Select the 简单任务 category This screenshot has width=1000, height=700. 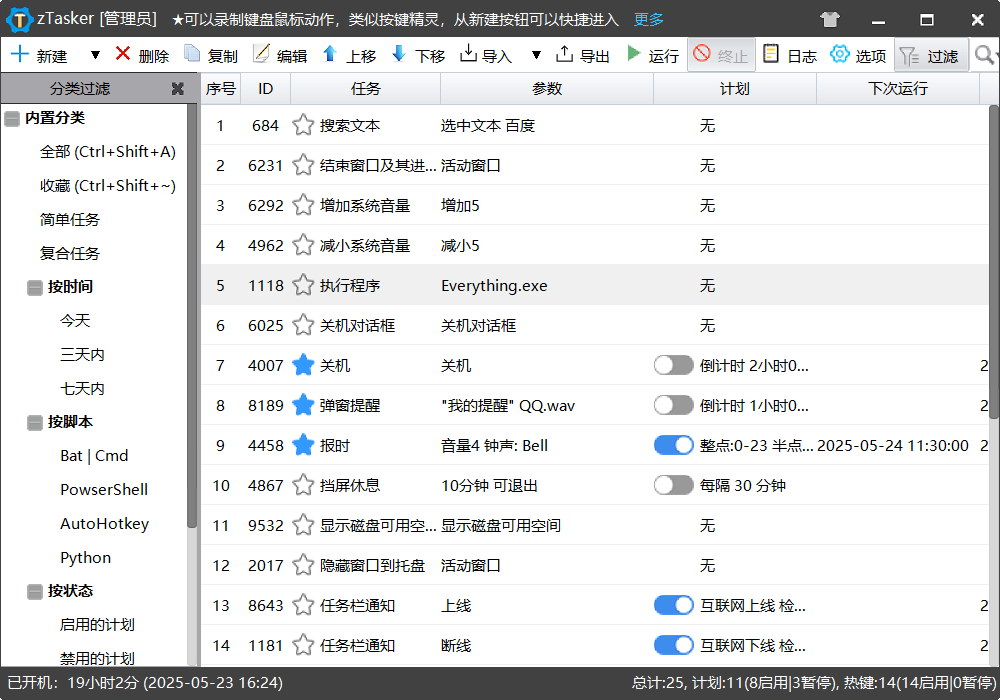pos(70,219)
